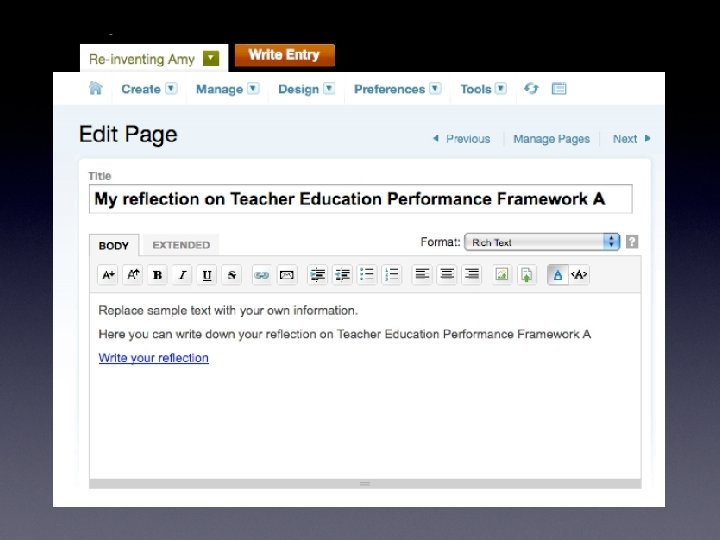Viewport: 720px width, 540px height.
Task: Open format help question mark icon
Action: click(632, 242)
